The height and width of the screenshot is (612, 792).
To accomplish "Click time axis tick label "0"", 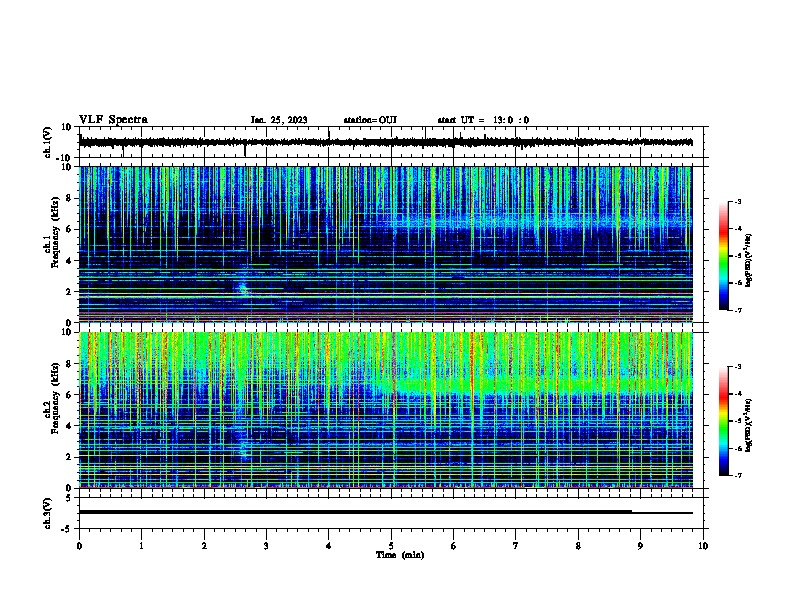I will 79,546.
